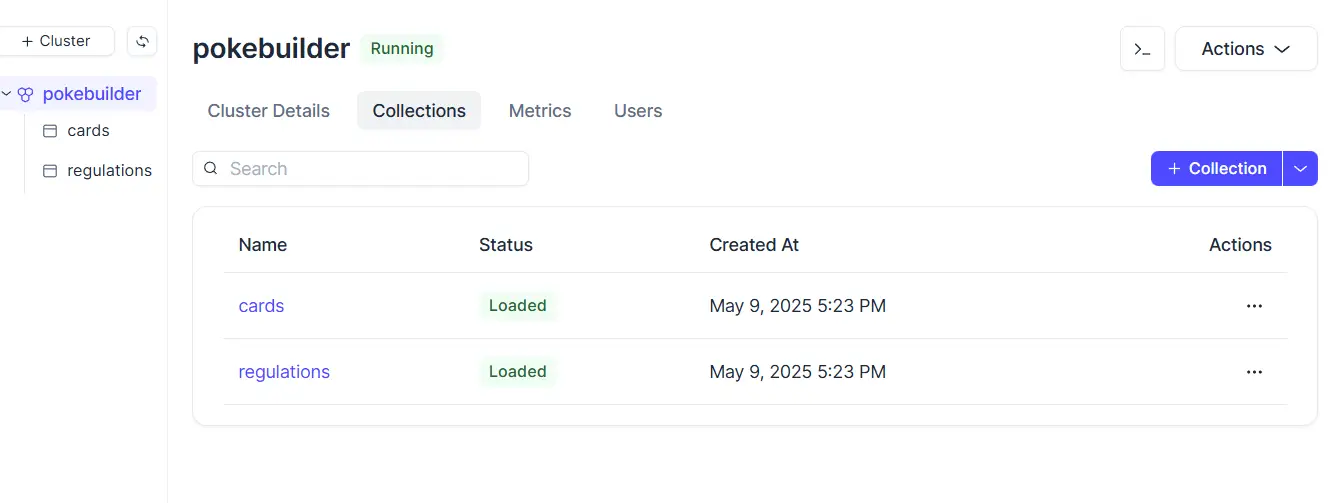Open the cards collection link in table
This screenshot has height=503, width=1339.
[261, 306]
